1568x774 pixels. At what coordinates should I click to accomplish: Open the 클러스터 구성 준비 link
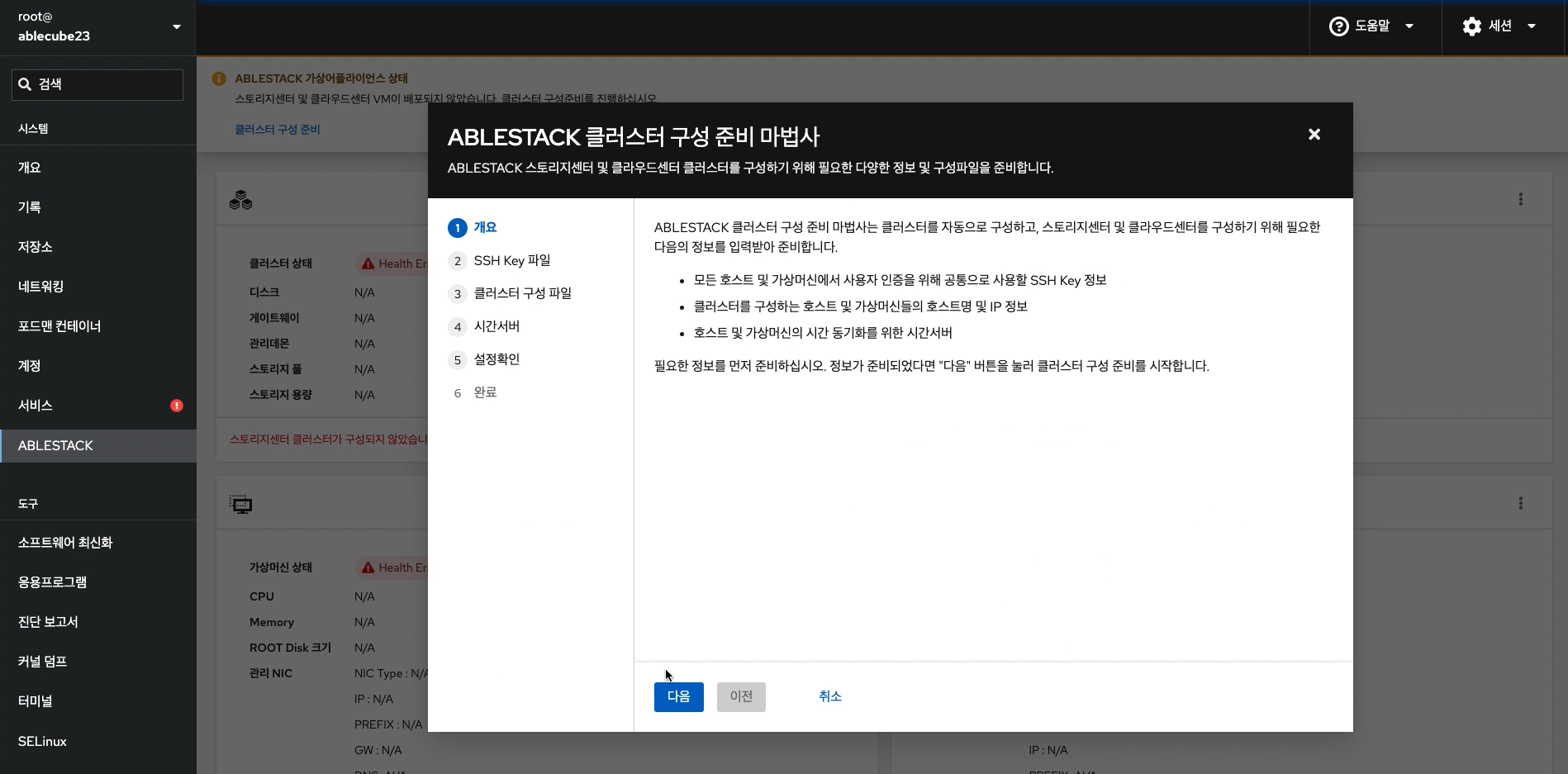pos(278,129)
